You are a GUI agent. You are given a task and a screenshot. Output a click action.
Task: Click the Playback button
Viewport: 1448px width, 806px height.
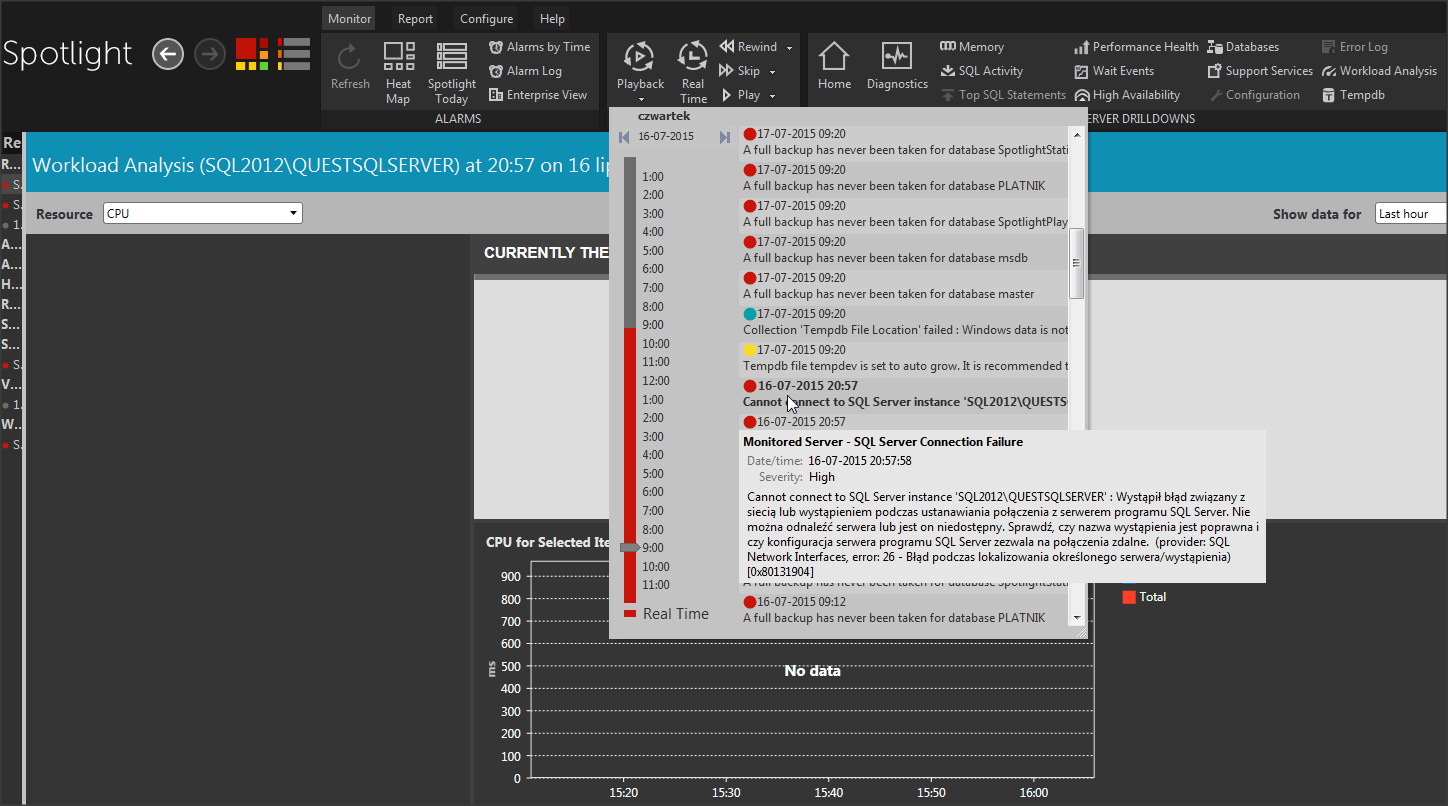[x=640, y=66]
